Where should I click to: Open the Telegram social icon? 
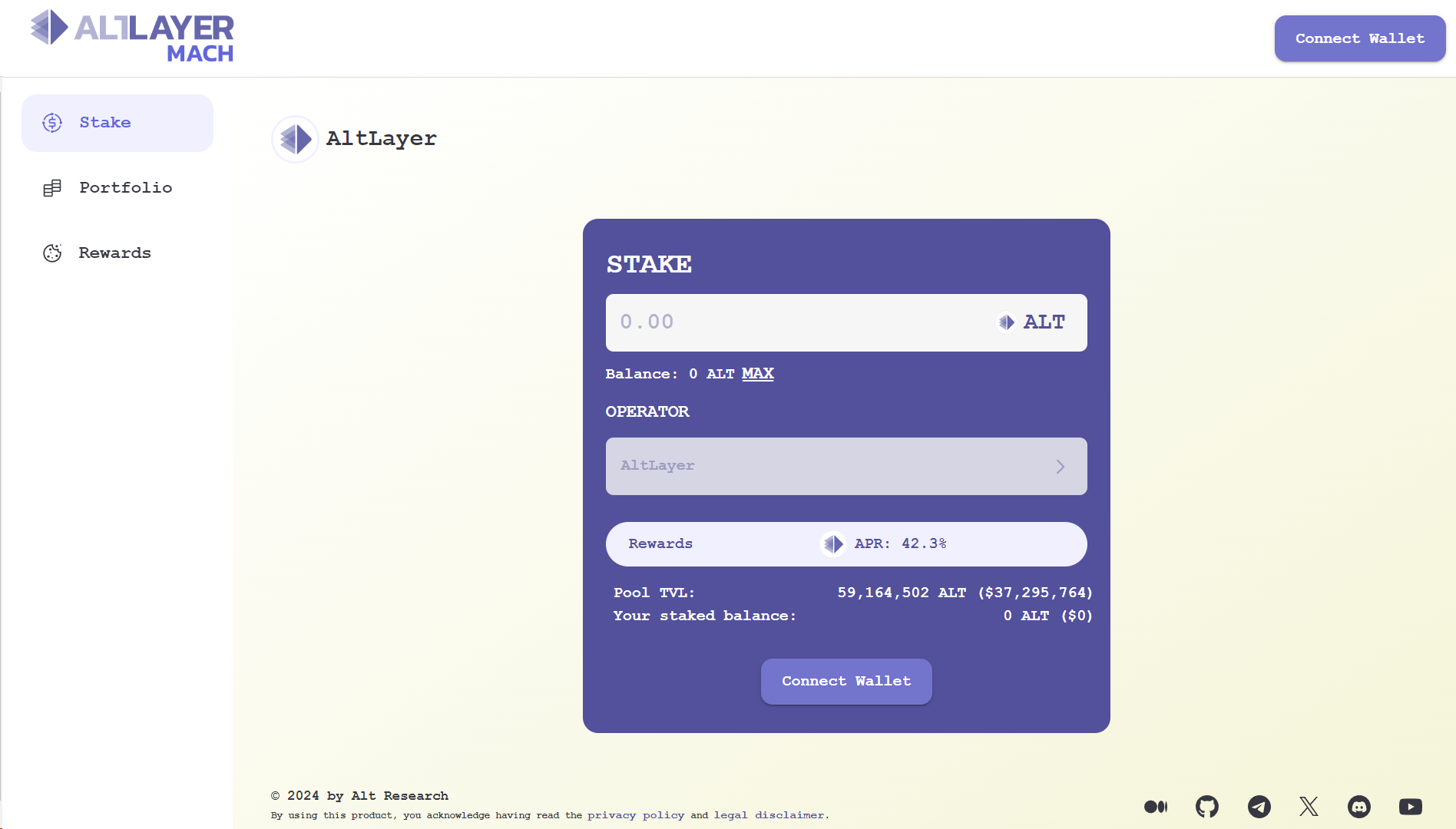pyautogui.click(x=1259, y=807)
